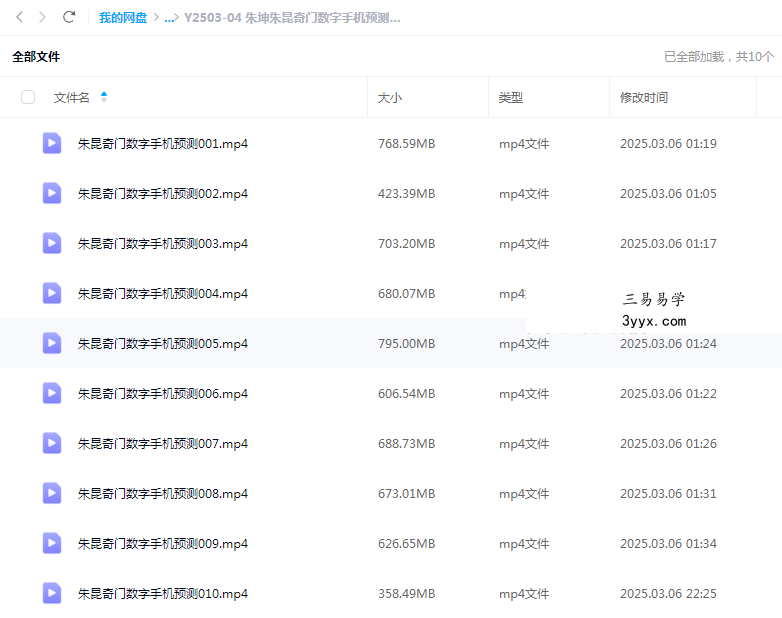The width and height of the screenshot is (782, 618).
Task: Go back with the left arrow
Action: coord(19,17)
